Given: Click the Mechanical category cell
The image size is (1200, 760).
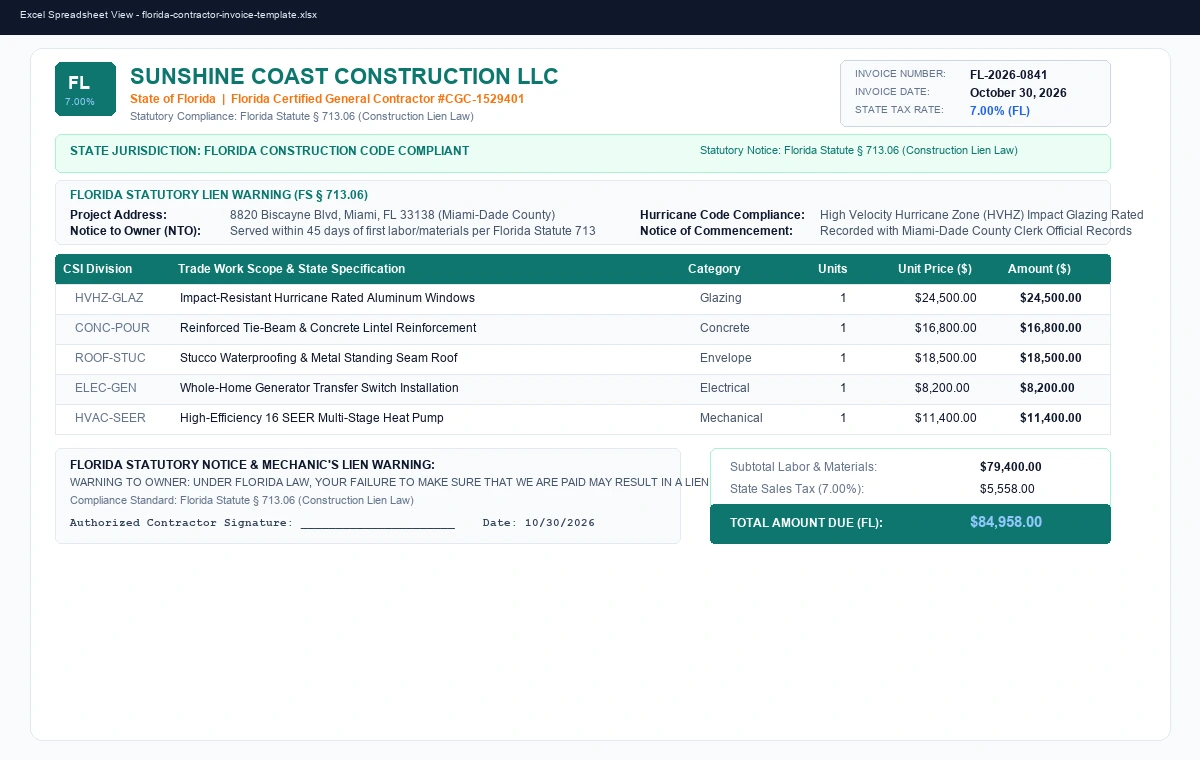Looking at the screenshot, I should pyautogui.click(x=731, y=418).
